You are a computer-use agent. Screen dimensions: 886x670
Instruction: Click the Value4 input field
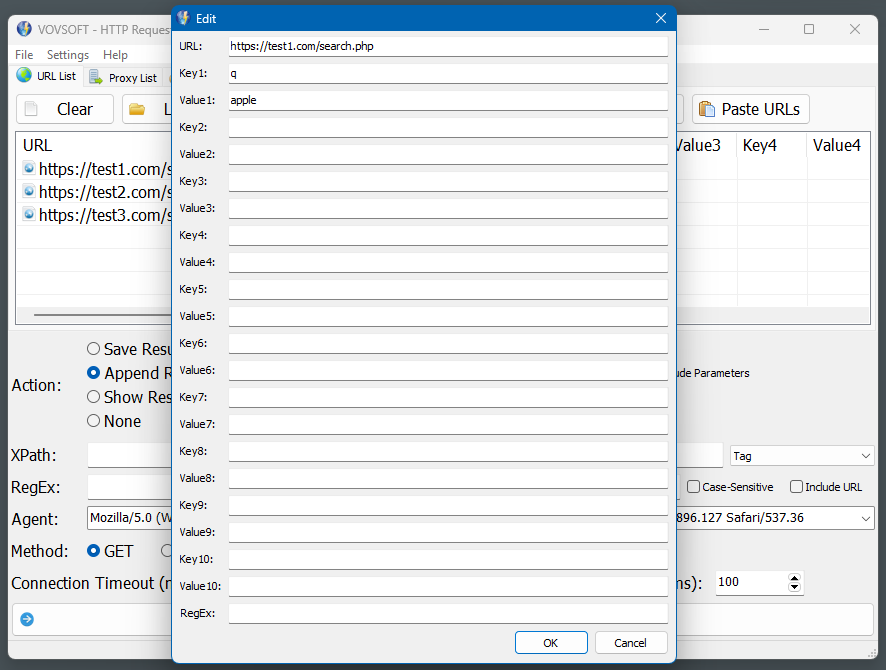(x=448, y=263)
